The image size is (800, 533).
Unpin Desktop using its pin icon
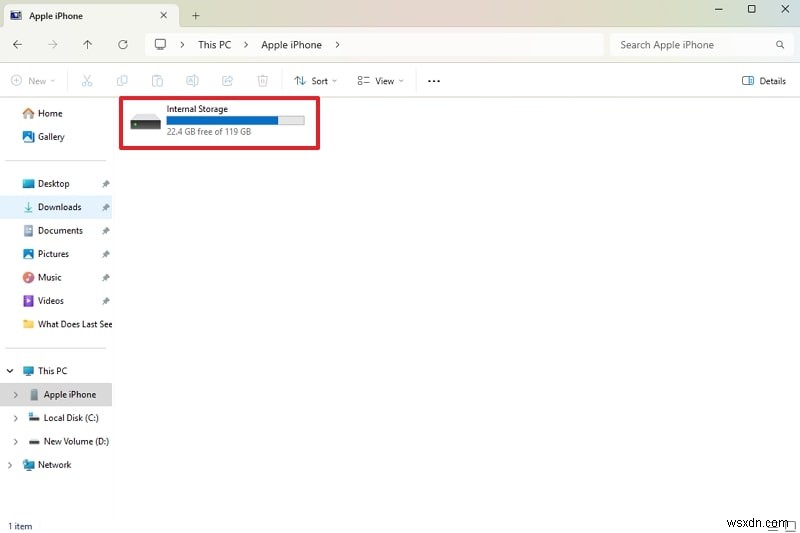(x=106, y=184)
